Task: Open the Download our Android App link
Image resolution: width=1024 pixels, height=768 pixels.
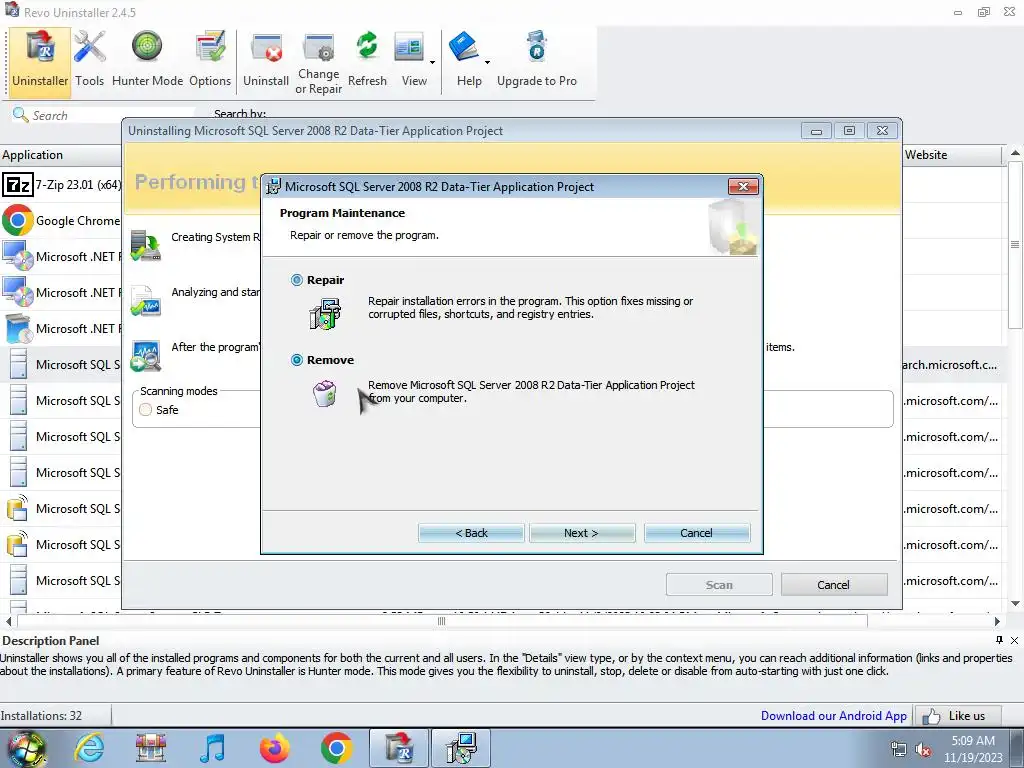Action: click(x=833, y=716)
